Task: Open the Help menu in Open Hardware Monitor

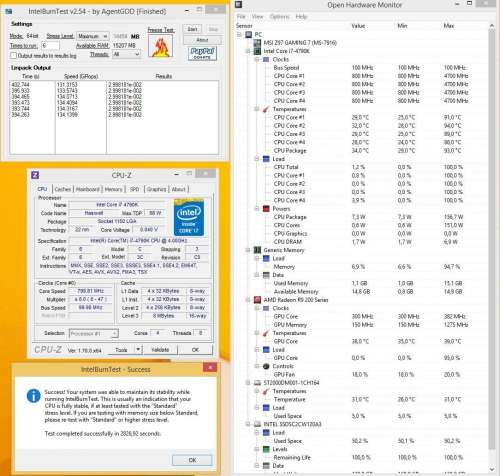Action: 301,17
